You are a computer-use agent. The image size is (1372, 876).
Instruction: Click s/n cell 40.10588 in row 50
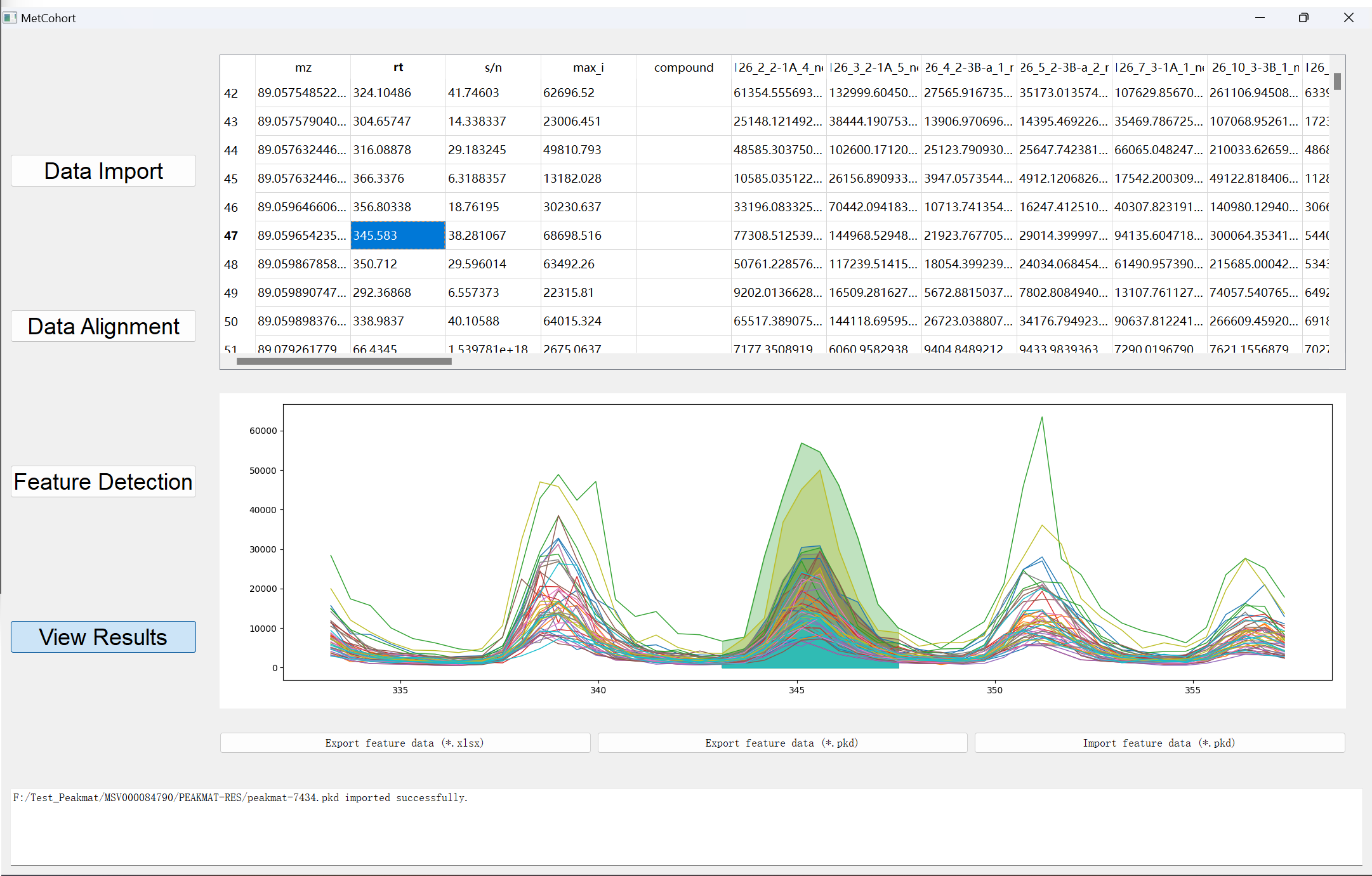[493, 321]
